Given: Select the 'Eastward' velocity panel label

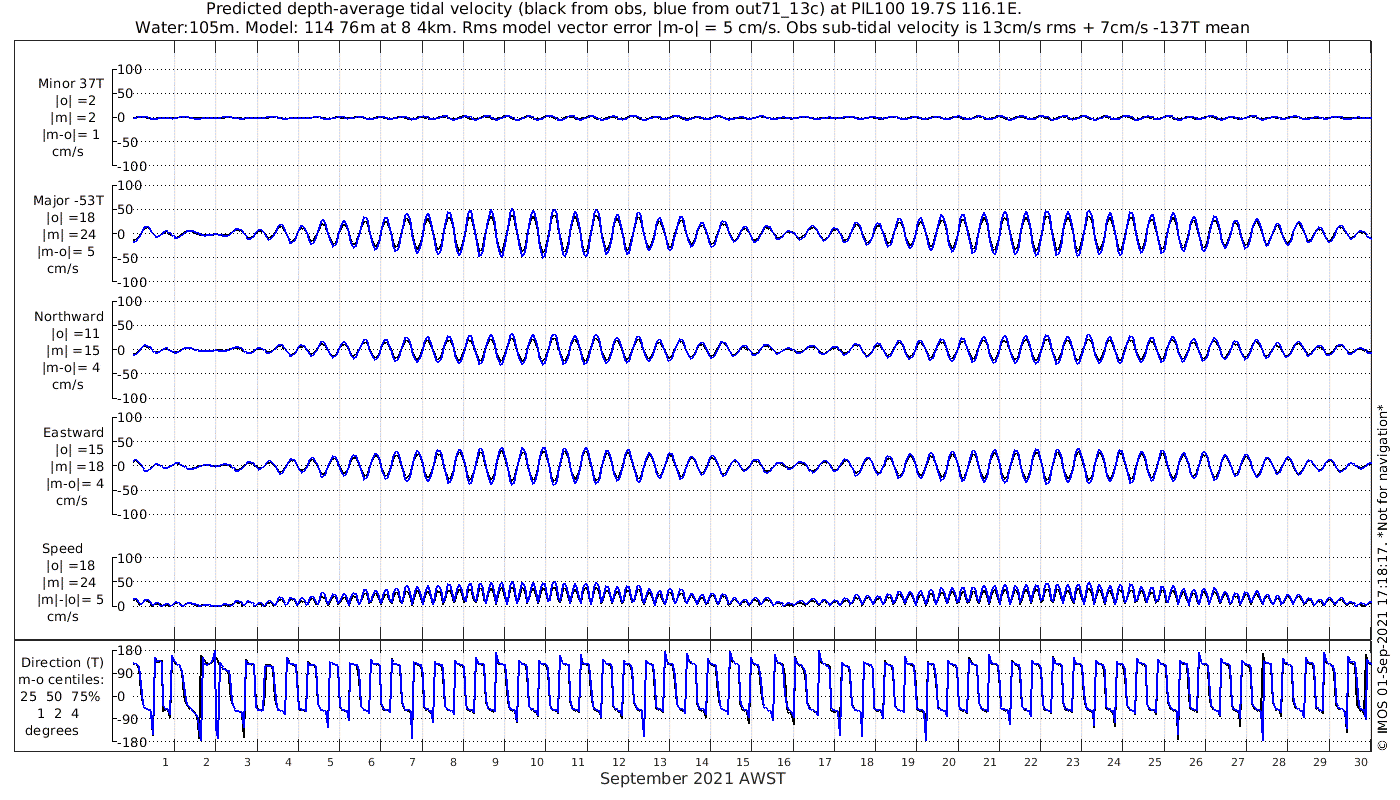Looking at the screenshot, I should coord(73,433).
